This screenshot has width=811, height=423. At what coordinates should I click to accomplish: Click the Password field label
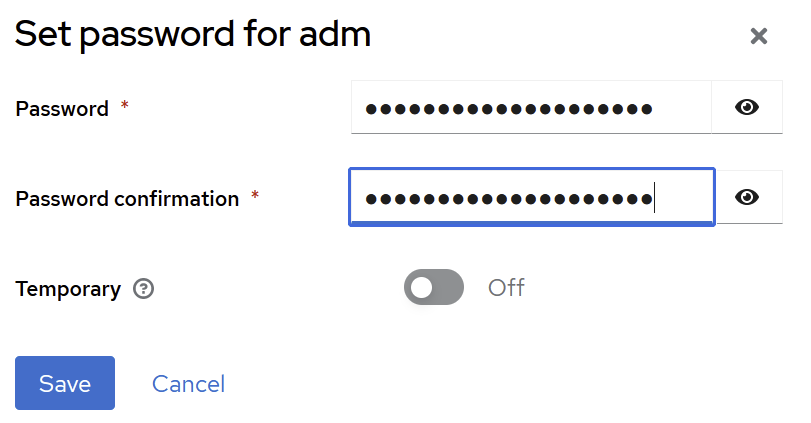pos(62,109)
